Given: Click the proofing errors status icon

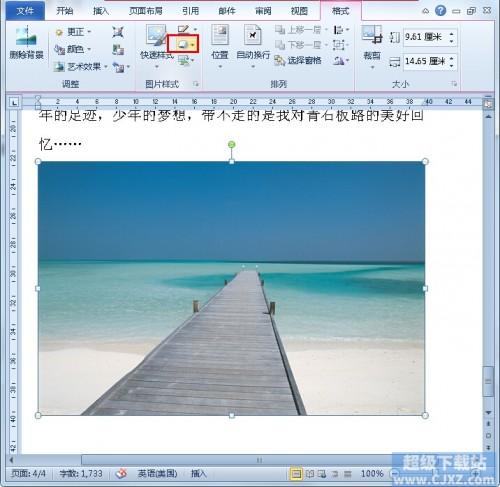Looking at the screenshot, I should click(121, 473).
